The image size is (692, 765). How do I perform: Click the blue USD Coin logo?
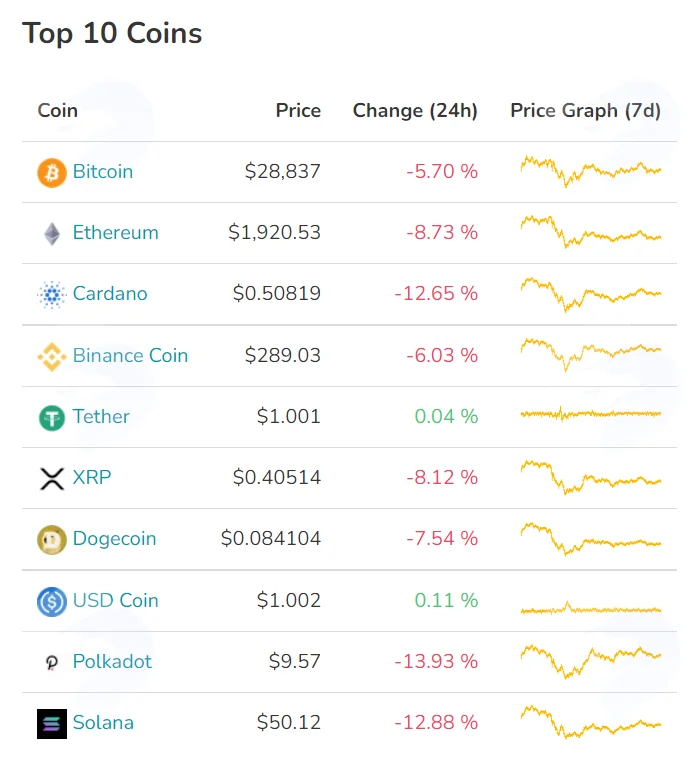coord(52,602)
